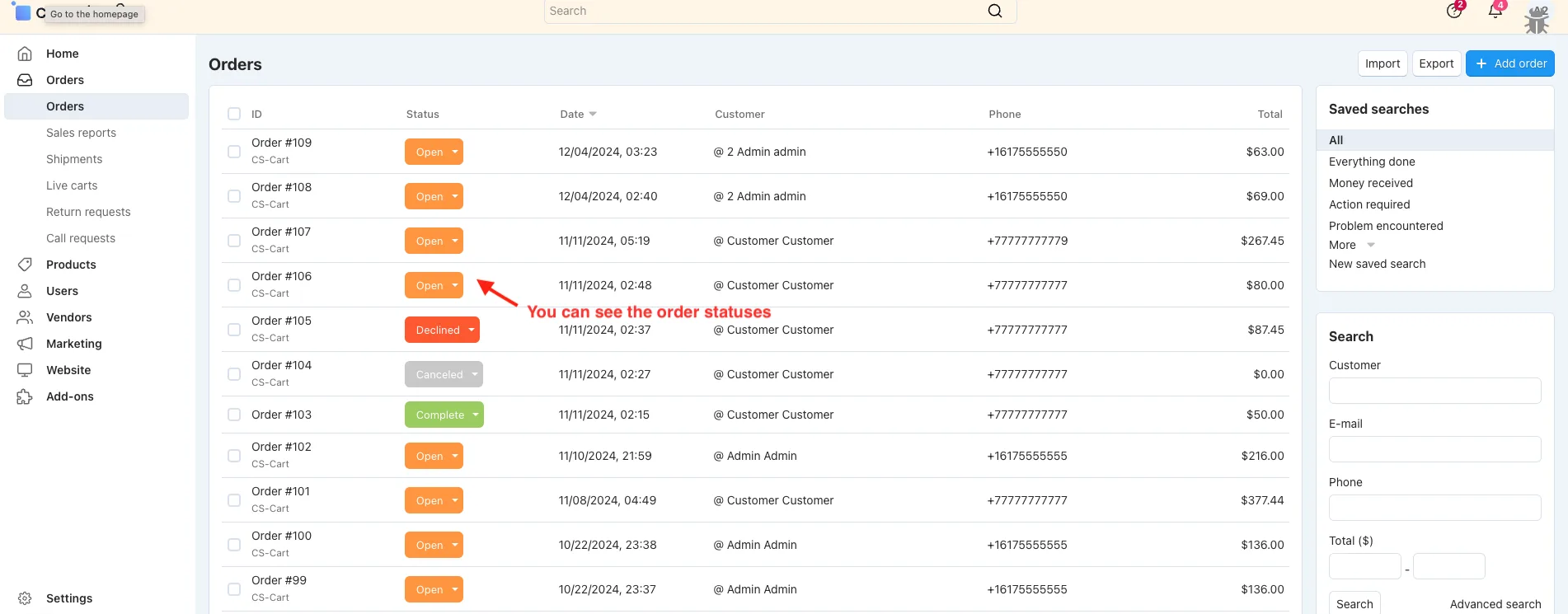The height and width of the screenshot is (614, 1568).
Task: Open Shipments in sidebar
Action: pyautogui.click(x=74, y=159)
